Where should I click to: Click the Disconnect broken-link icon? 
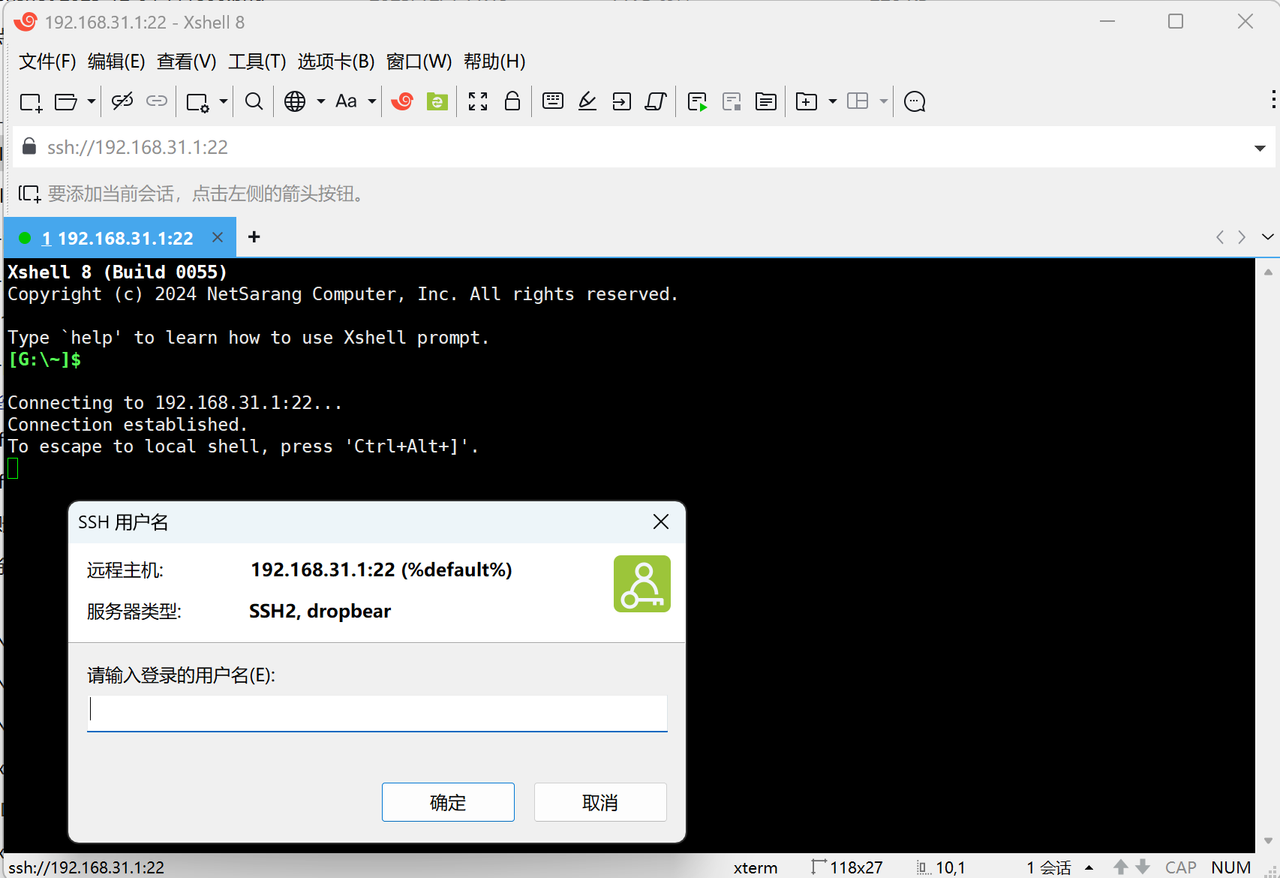122,101
